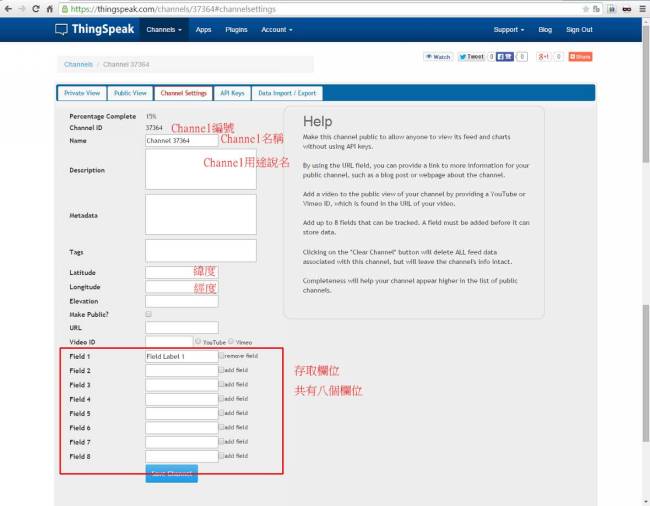Click the Google +1 button
Image resolution: width=650 pixels, height=506 pixels.
[544, 57]
